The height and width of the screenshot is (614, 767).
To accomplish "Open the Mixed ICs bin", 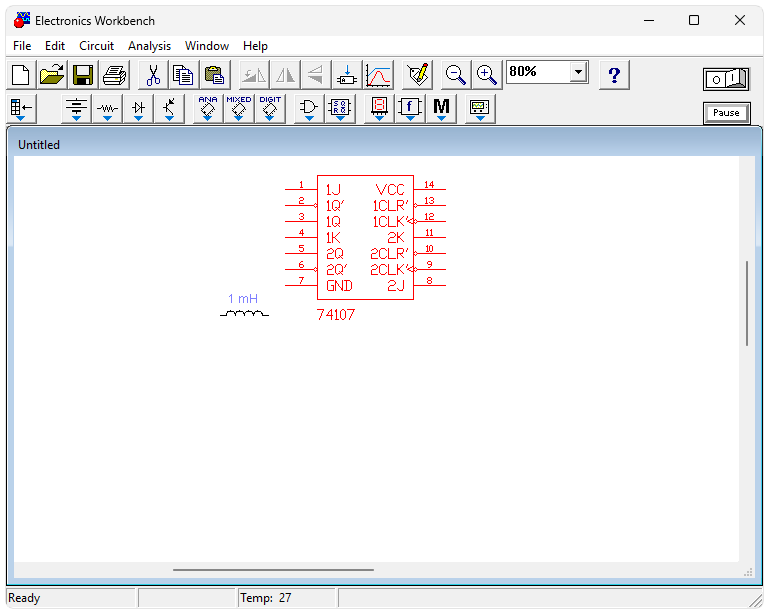I will point(239,109).
